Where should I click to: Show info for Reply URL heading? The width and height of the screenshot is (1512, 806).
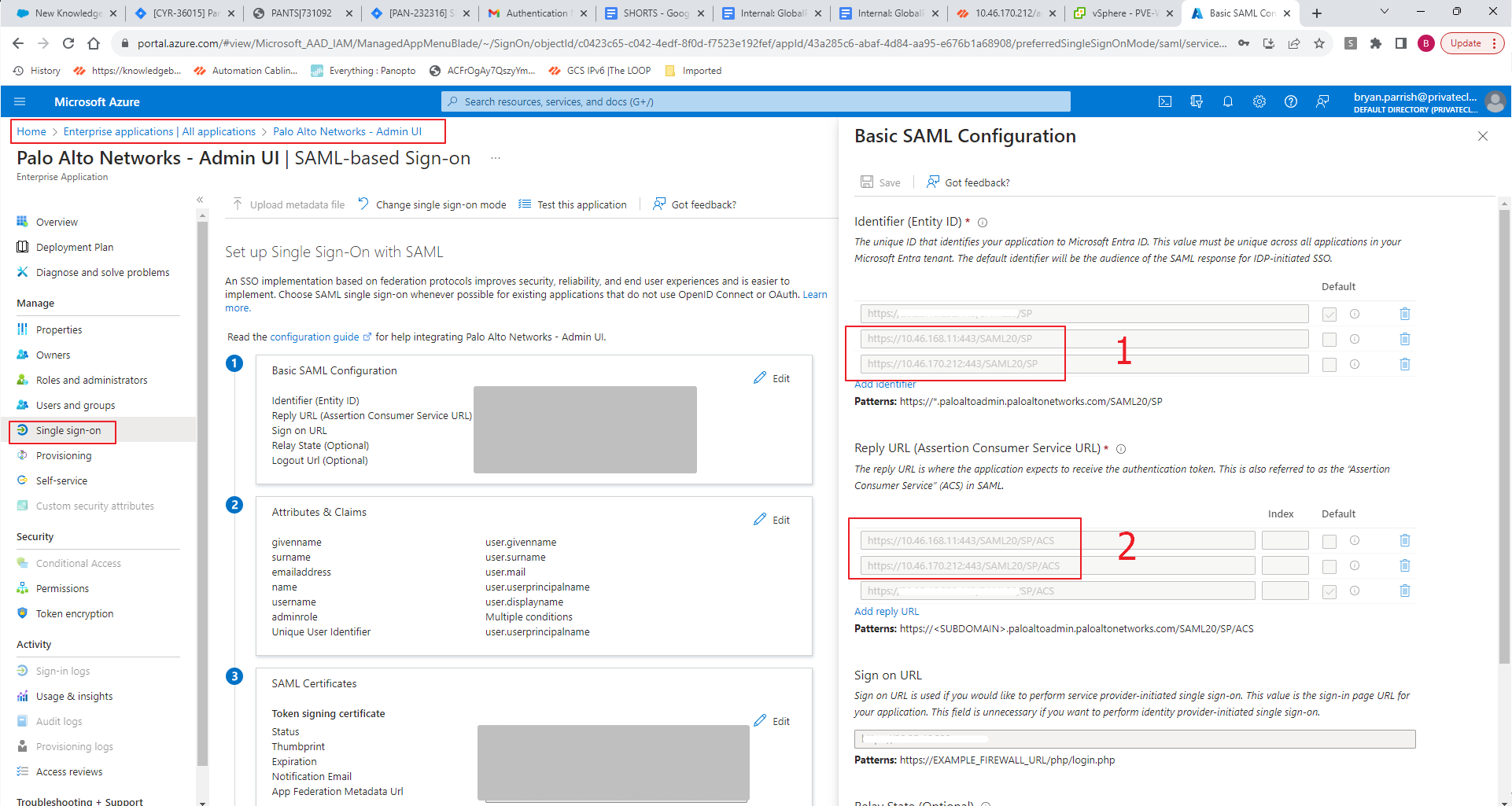point(1121,449)
